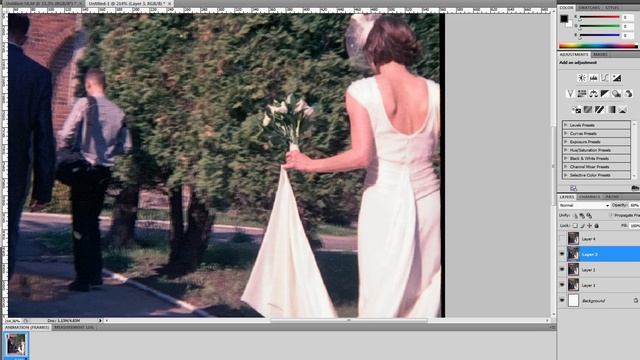The width and height of the screenshot is (640, 360).
Task: Switch to the Paths tab
Action: (x=611, y=197)
